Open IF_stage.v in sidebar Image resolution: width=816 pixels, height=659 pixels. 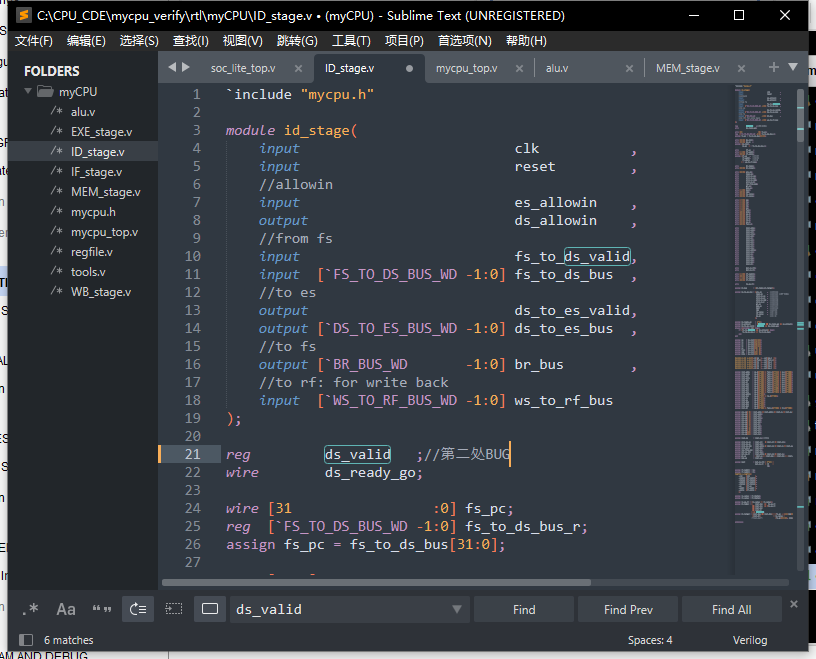tap(96, 172)
